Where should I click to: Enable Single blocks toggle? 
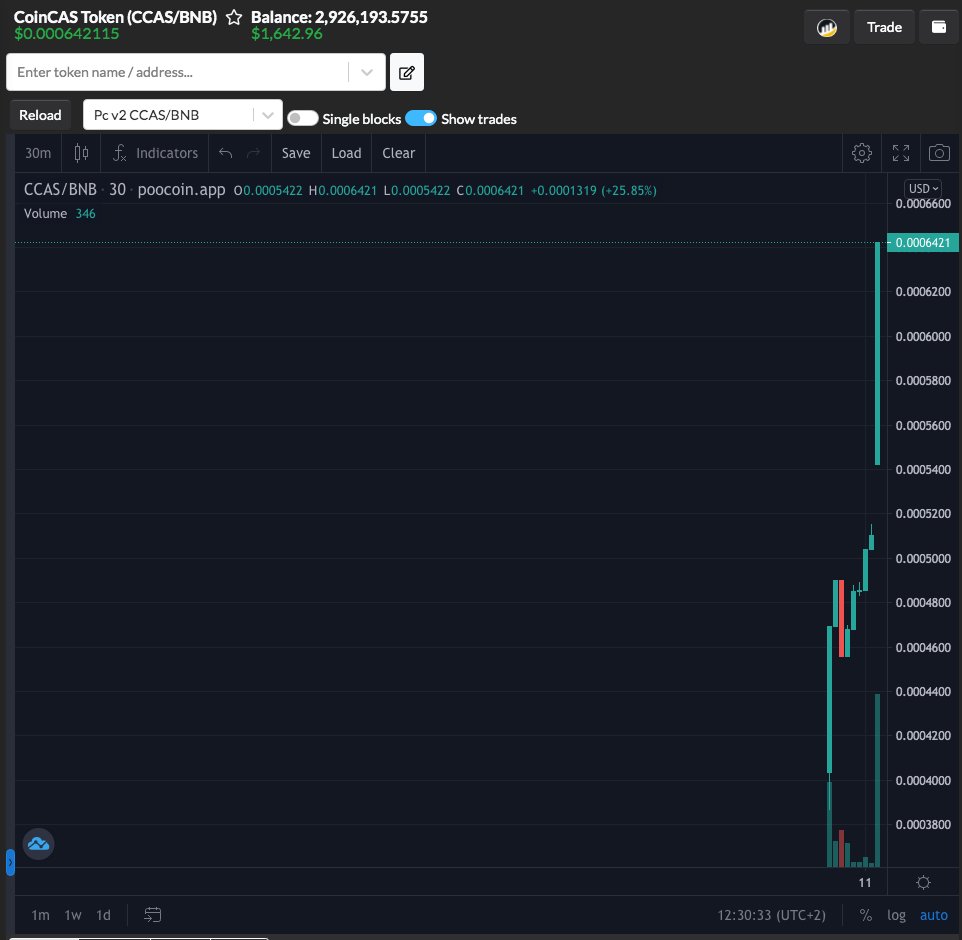pos(302,118)
